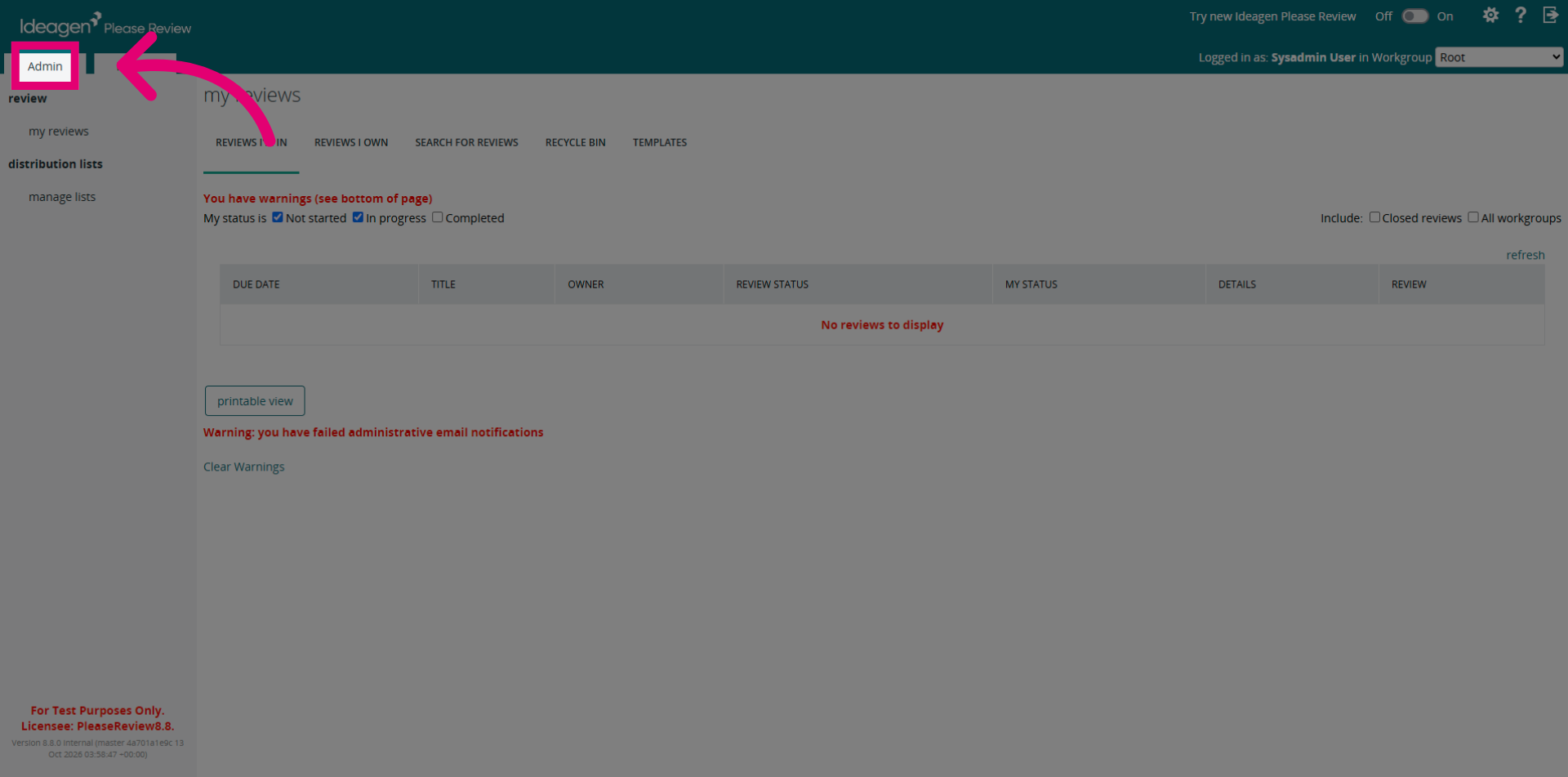Click the 'No reviews to display' message

[882, 324]
